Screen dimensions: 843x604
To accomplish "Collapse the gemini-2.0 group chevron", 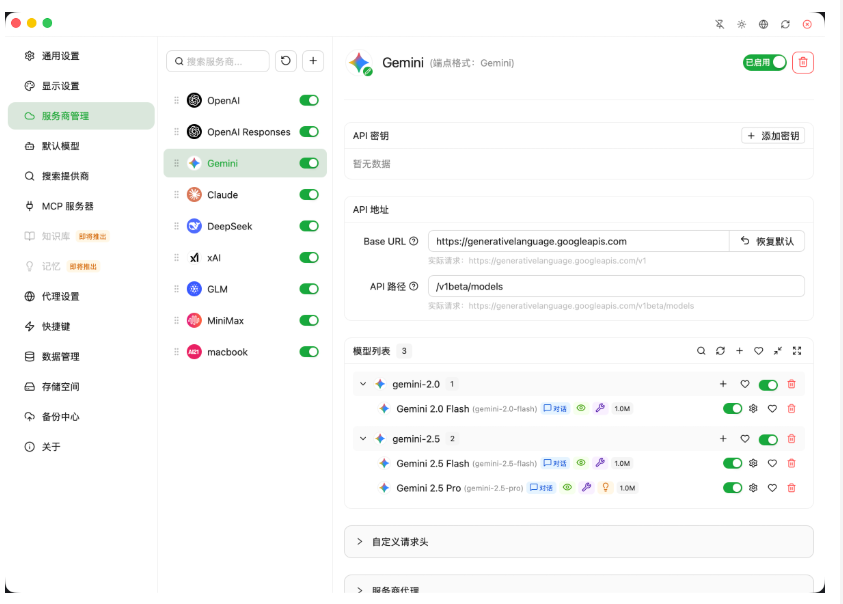I will click(363, 384).
